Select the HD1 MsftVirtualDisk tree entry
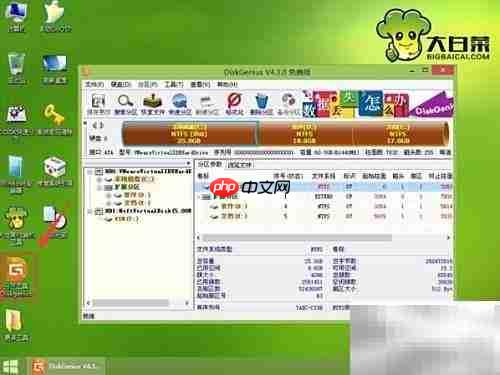Image resolution: width=500 pixels, height=375 pixels. coord(148,211)
